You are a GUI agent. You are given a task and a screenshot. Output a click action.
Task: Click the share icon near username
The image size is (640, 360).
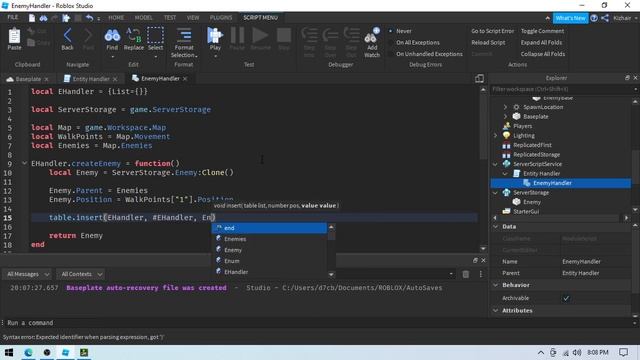pyautogui.click(x=605, y=18)
